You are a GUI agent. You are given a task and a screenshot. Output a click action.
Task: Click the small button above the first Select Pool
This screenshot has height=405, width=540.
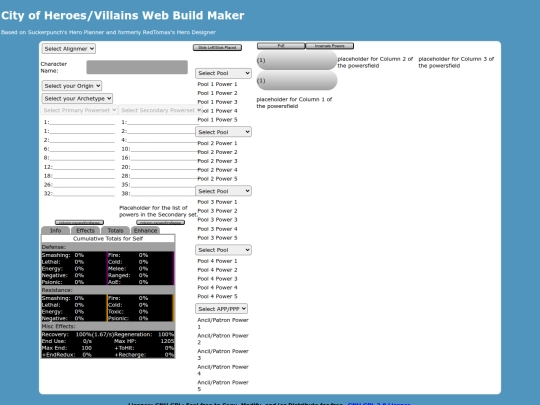[217, 48]
